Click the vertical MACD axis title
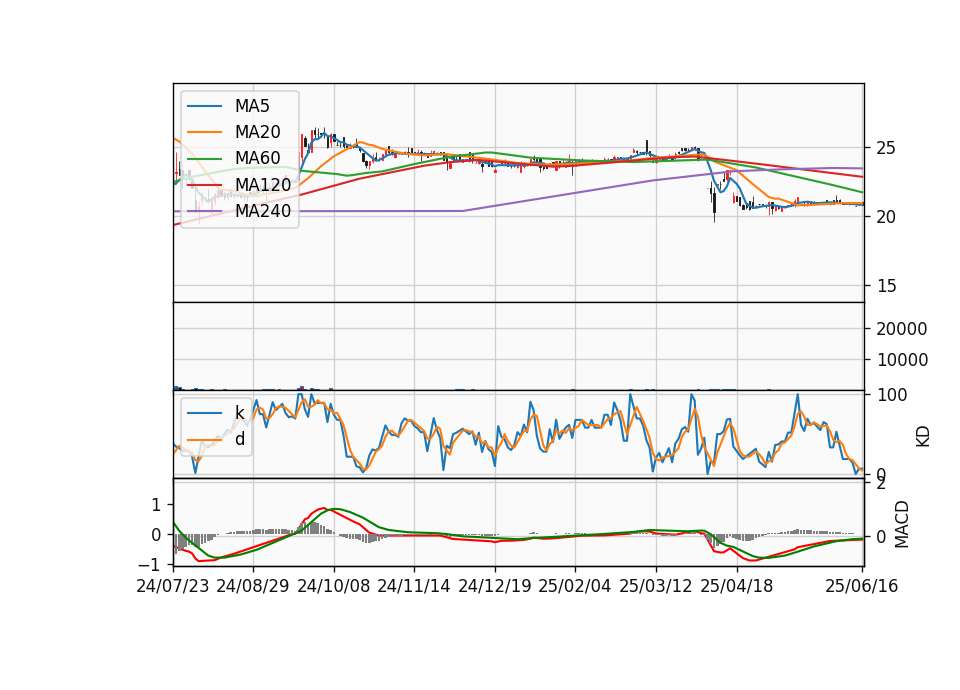This screenshot has height=690, width=960. click(x=902, y=525)
